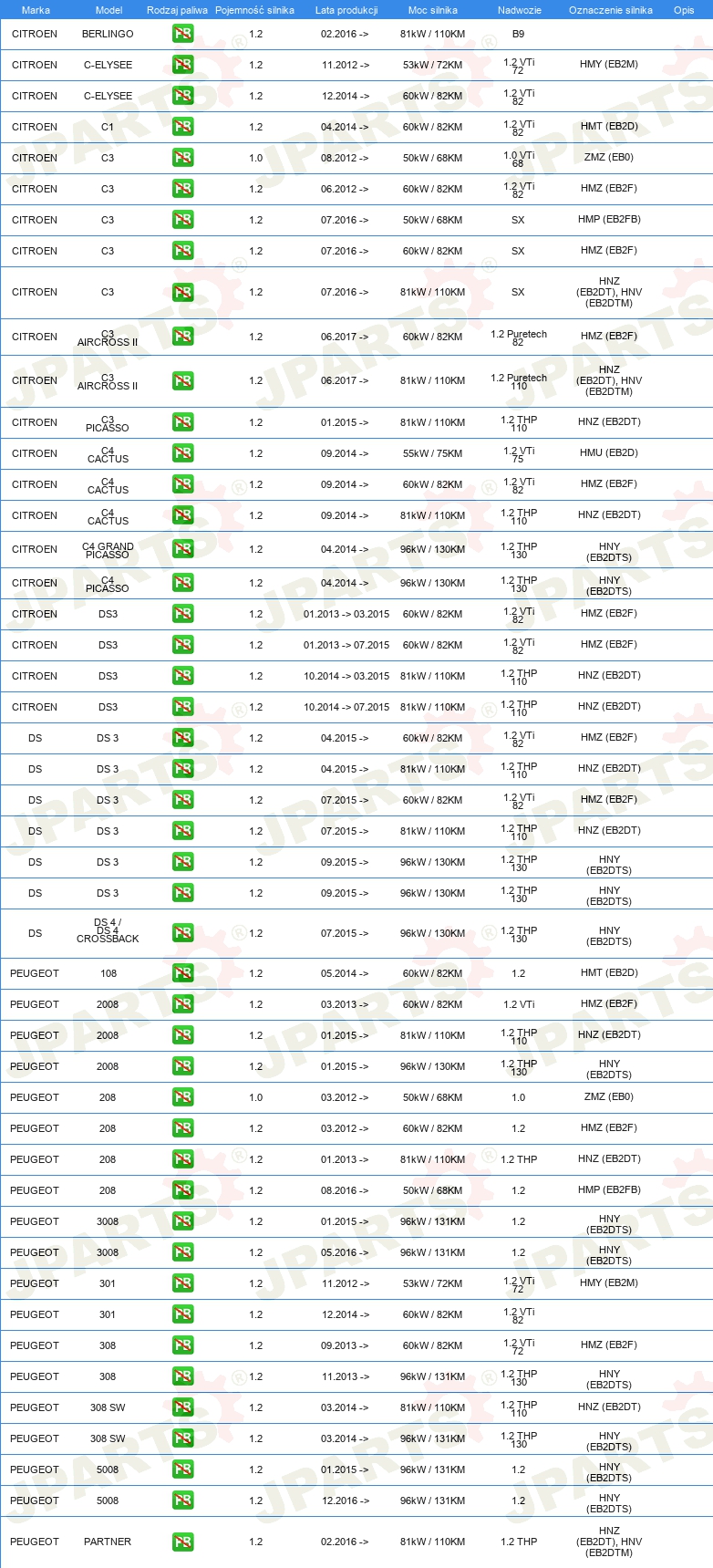Click the Lata produkcji column header
This screenshot has width=713, height=1568.
click(346, 10)
